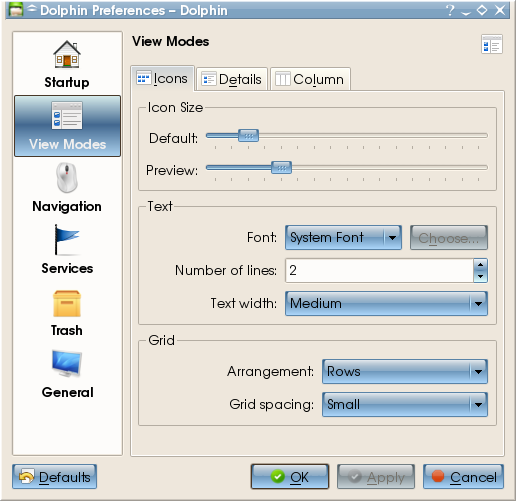This screenshot has width=516, height=501.
Task: Open the Column tab
Action: pos(310,79)
